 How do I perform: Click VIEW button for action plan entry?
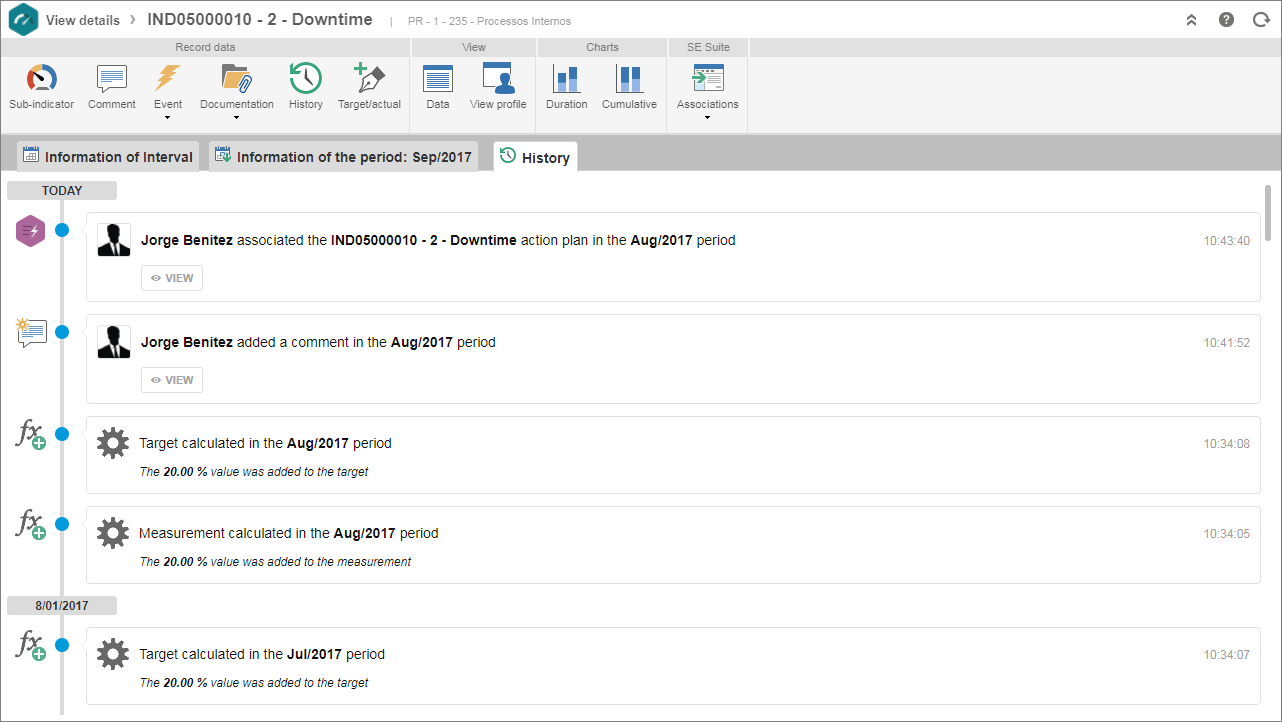(x=172, y=278)
